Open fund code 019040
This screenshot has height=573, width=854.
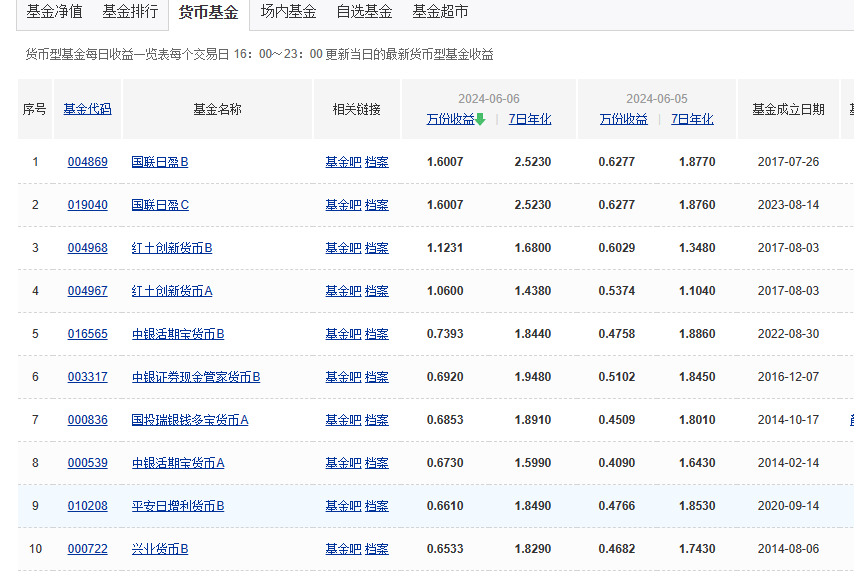pyautogui.click(x=88, y=205)
